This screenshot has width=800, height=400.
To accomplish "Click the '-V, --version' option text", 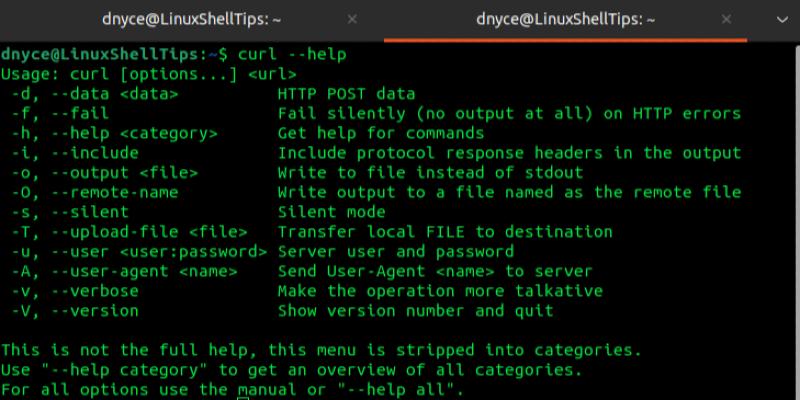I will point(76,311).
